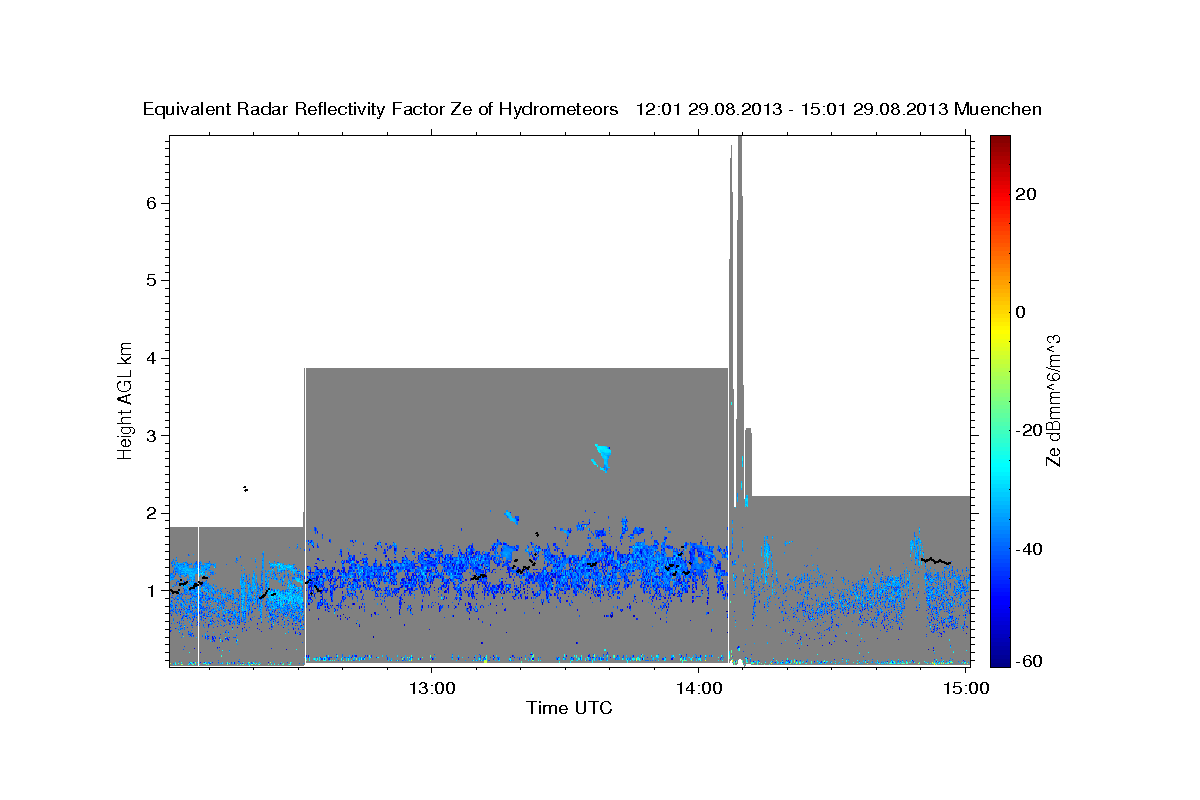Click the '14:00' time tick label
Viewport: 1200px width, 800px height.
(698, 689)
